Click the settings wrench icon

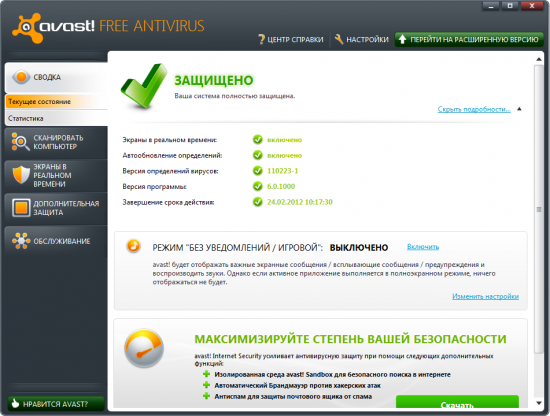(x=339, y=39)
